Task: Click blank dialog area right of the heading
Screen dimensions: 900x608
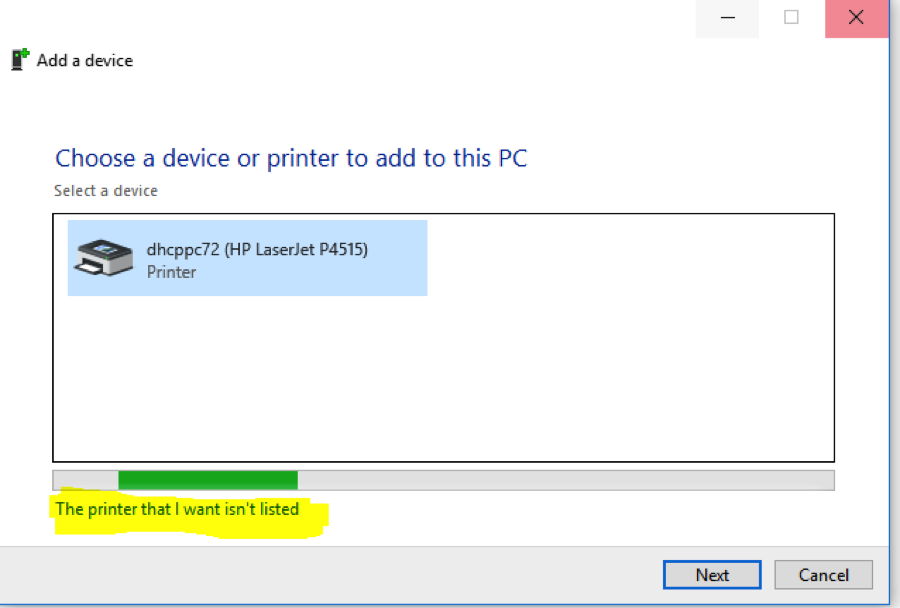Action: point(700,158)
